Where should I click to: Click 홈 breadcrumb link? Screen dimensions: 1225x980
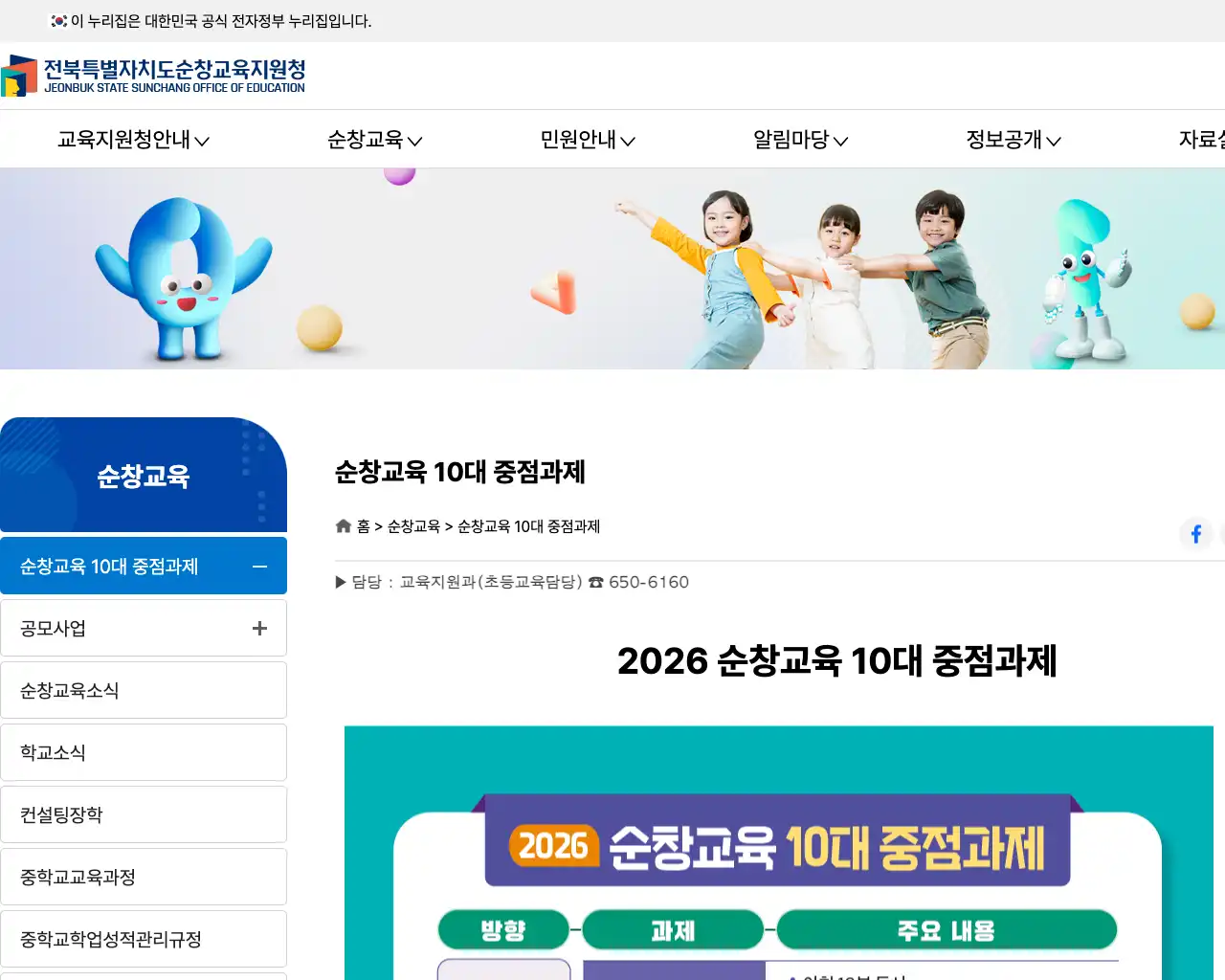pos(363,526)
